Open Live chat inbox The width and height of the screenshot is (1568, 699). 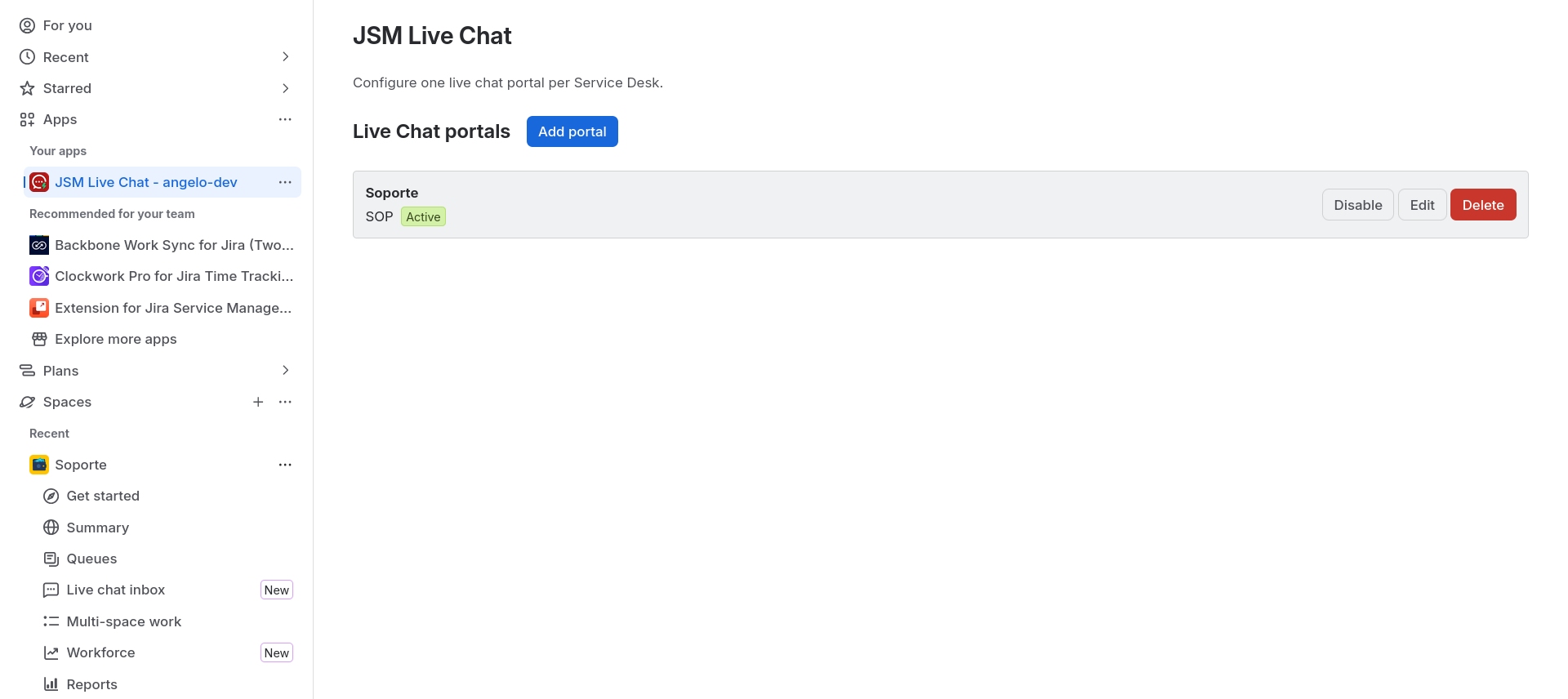[116, 590]
